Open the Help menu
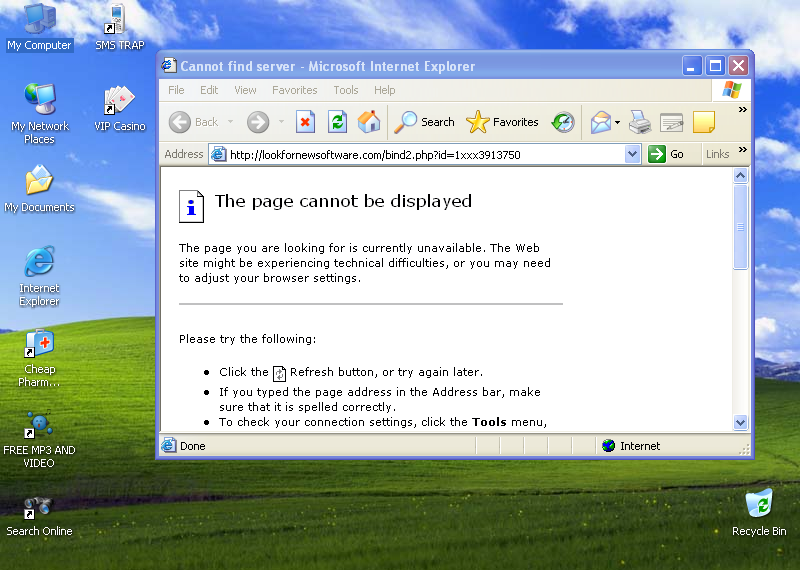Screen dimensions: 800x570 (384, 90)
